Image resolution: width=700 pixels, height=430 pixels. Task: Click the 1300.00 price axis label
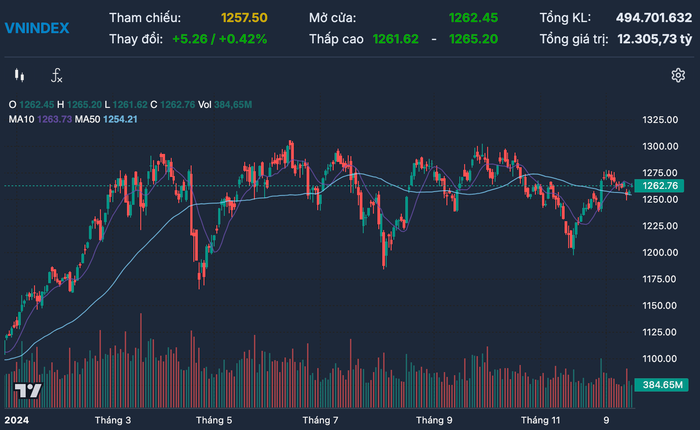660,146
